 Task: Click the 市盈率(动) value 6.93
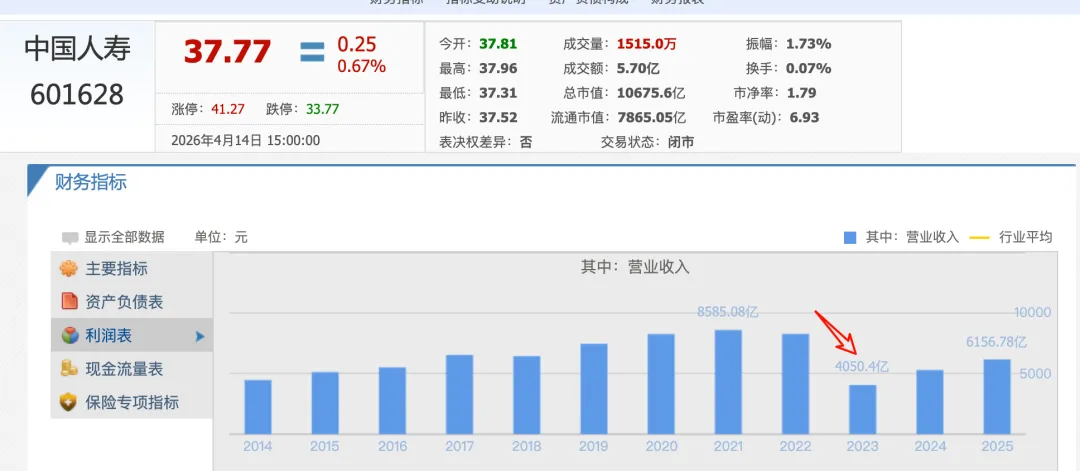coord(804,117)
